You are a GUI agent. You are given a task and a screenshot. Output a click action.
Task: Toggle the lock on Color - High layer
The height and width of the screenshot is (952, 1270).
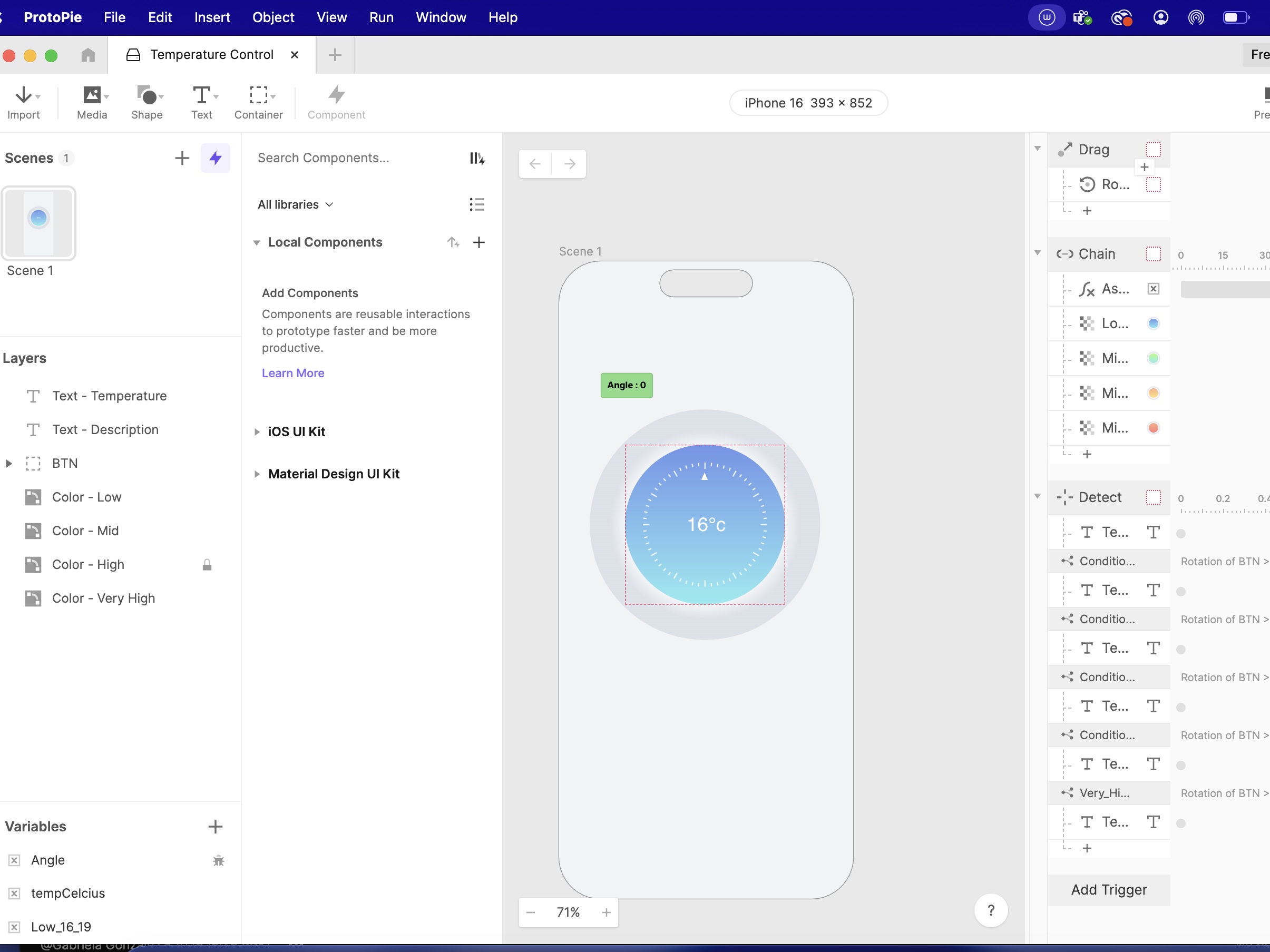click(207, 565)
